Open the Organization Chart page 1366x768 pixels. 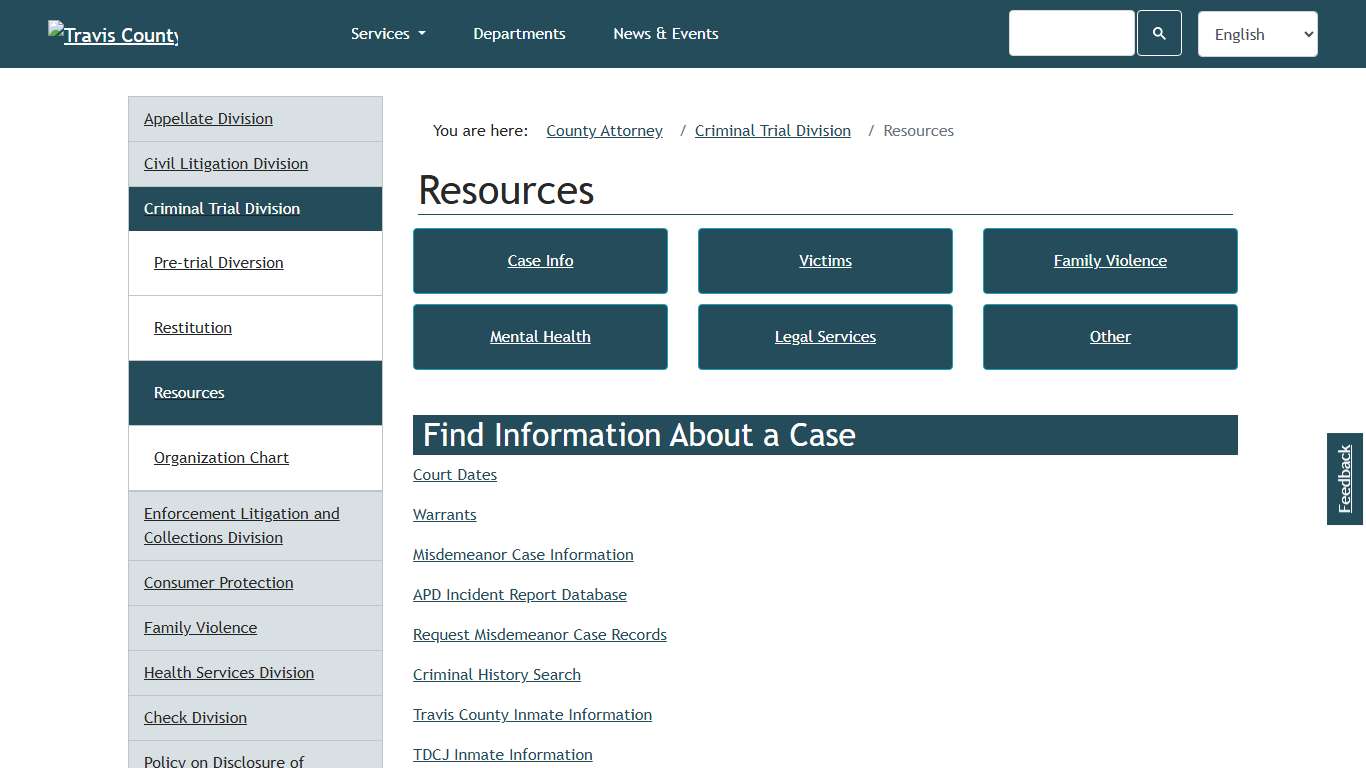pos(221,457)
